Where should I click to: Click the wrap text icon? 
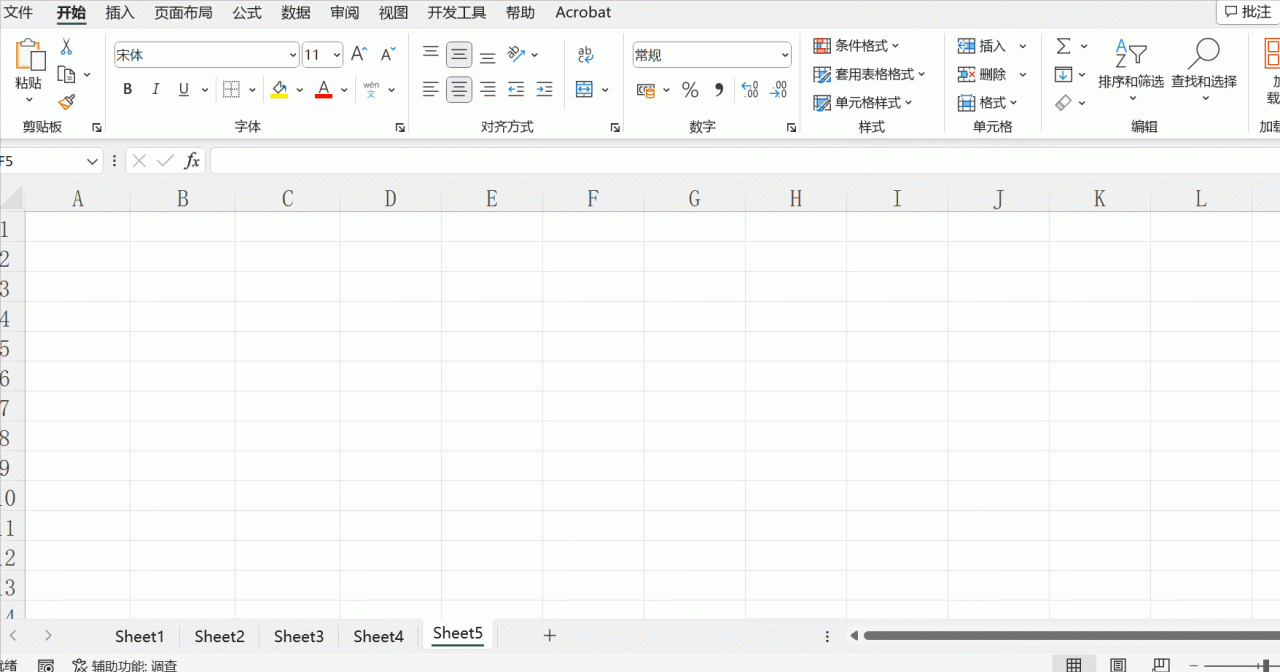point(586,54)
